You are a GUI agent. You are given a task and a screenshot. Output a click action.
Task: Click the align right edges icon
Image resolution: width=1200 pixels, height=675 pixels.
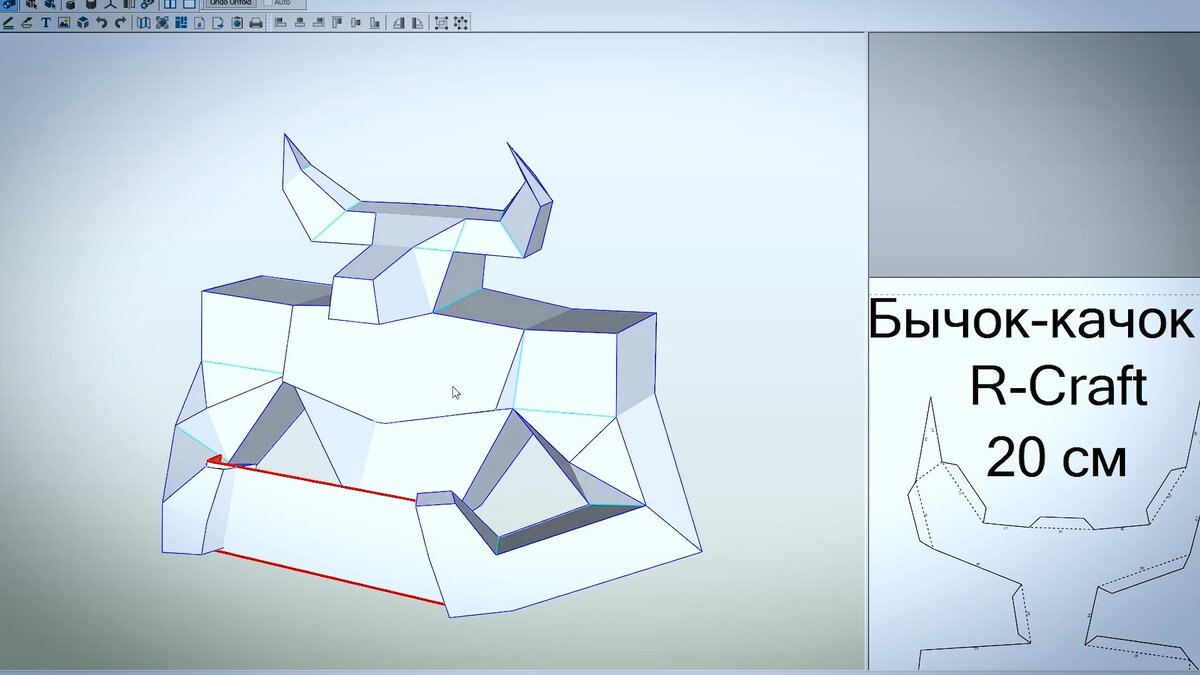point(318,22)
